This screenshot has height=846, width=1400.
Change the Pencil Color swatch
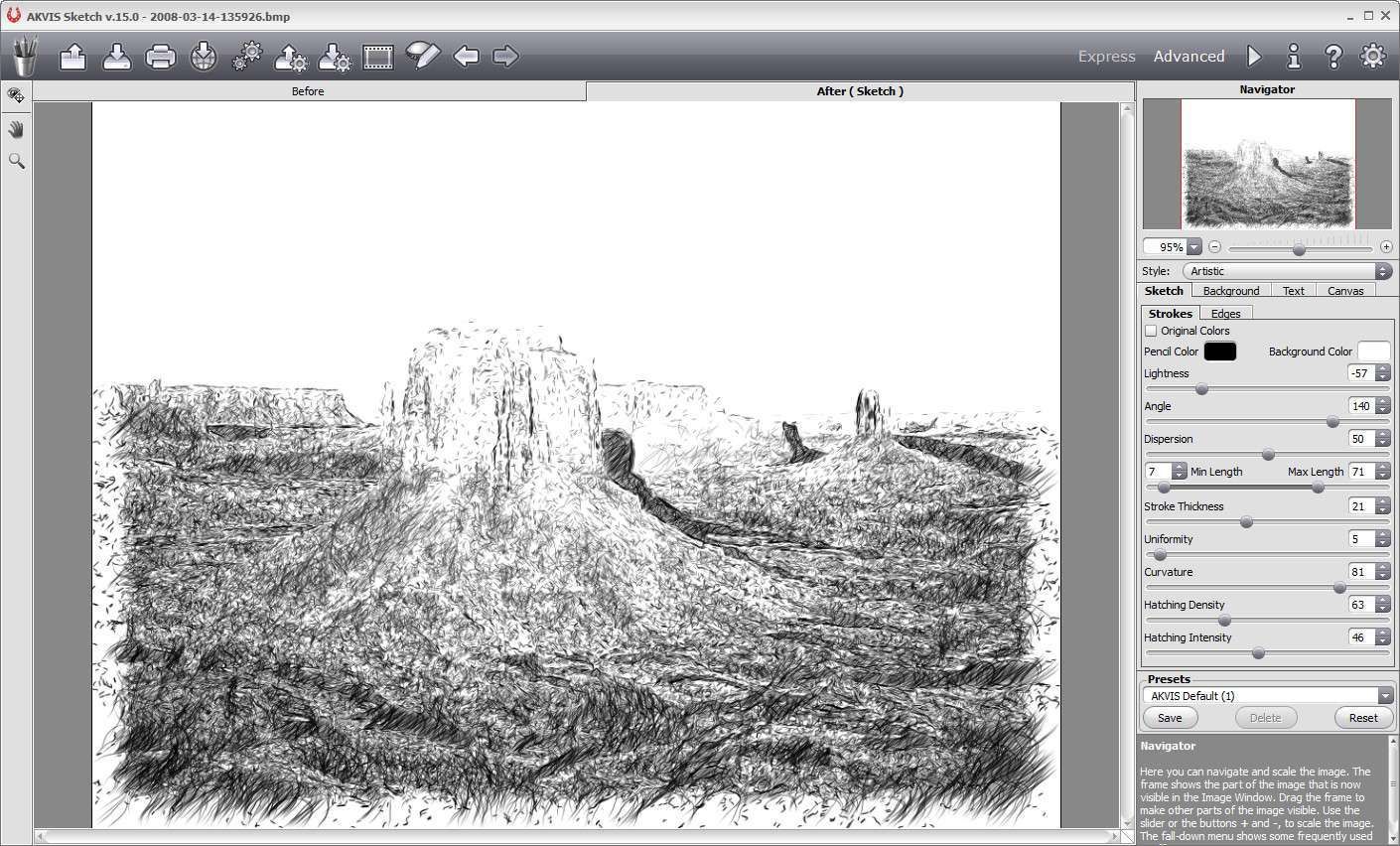tap(1219, 351)
